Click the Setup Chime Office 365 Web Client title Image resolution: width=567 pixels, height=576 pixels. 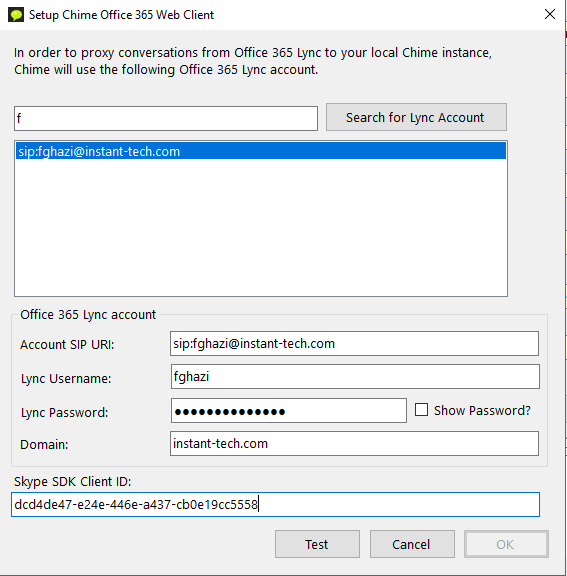pos(122,15)
